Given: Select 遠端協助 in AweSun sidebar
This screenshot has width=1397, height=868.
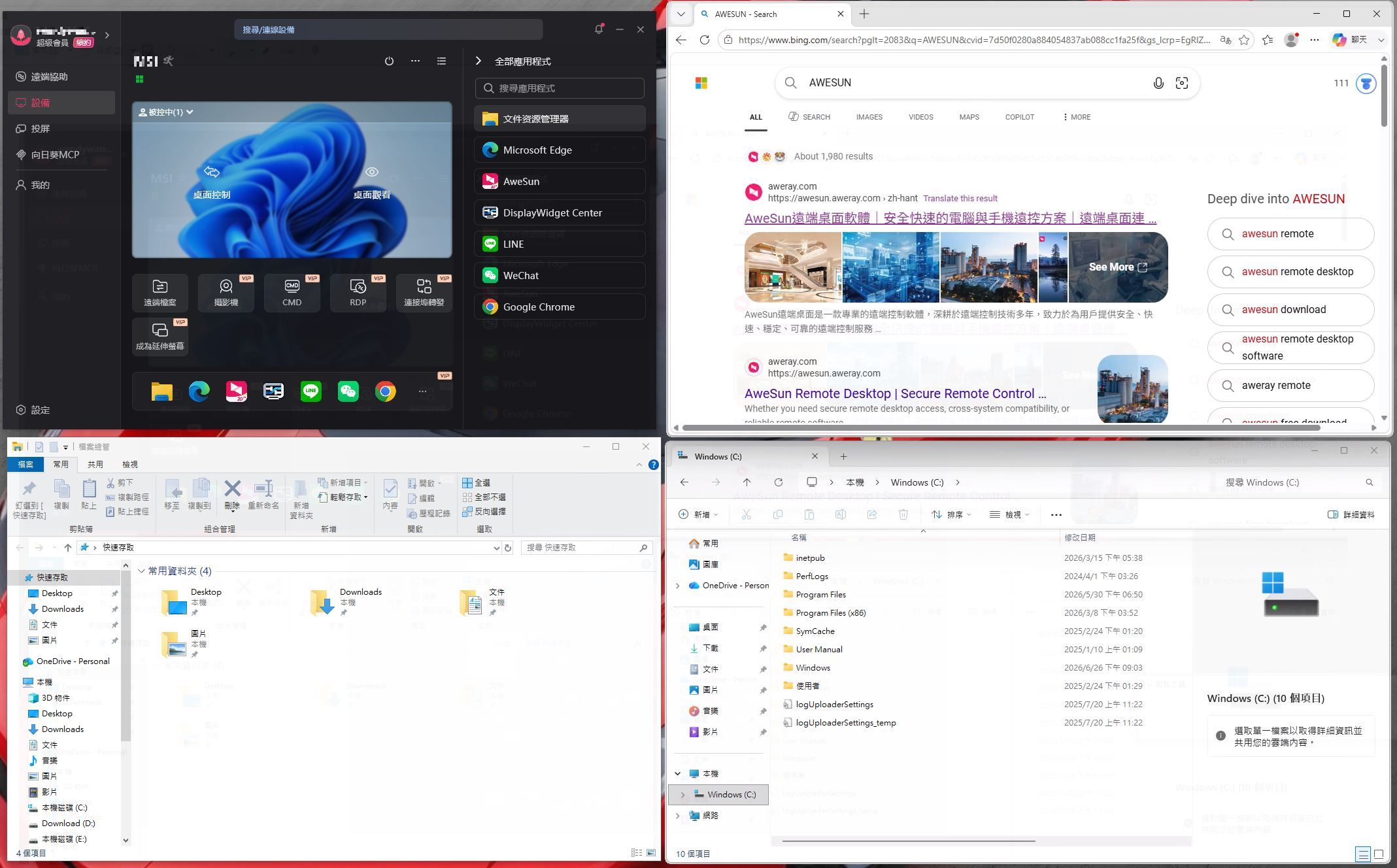Looking at the screenshot, I should coord(62,76).
